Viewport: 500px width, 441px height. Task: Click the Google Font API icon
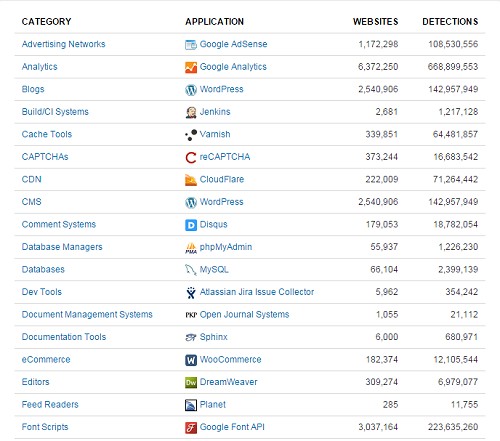tap(191, 428)
